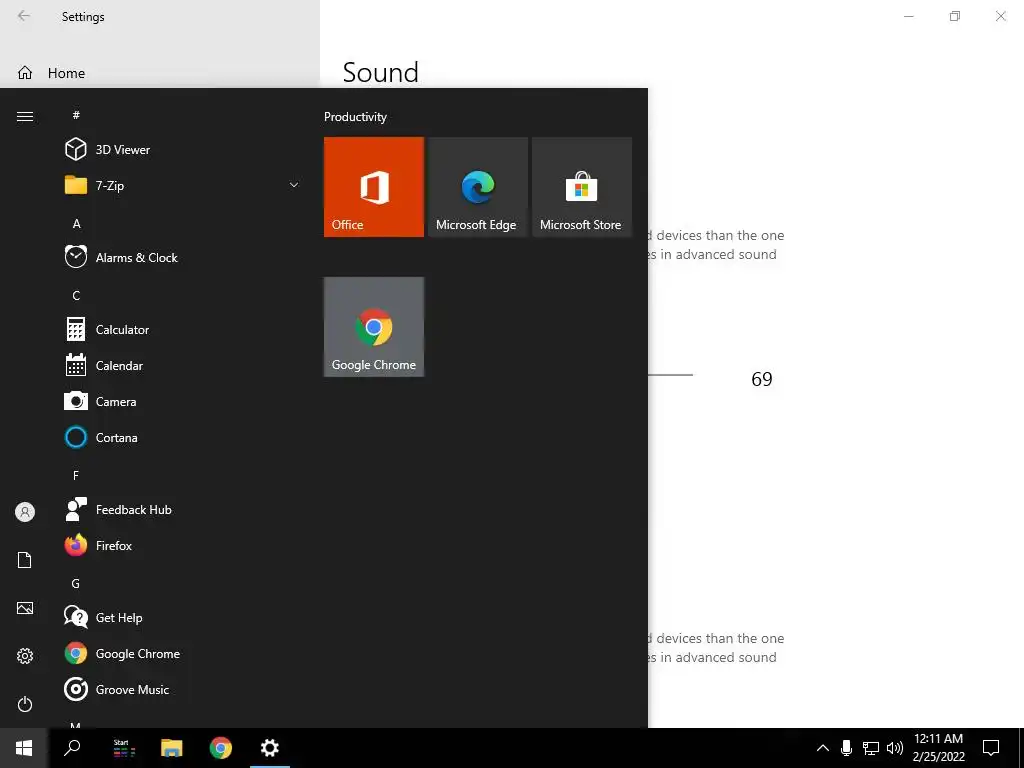Click the Settings back arrow

[24, 16]
